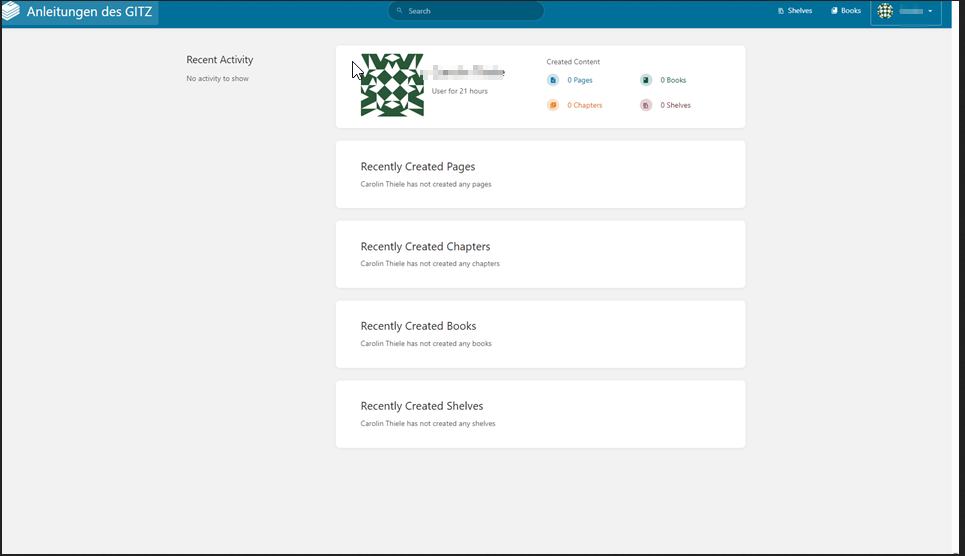Open the 0 Books link
965x556 pixels.
click(673, 80)
